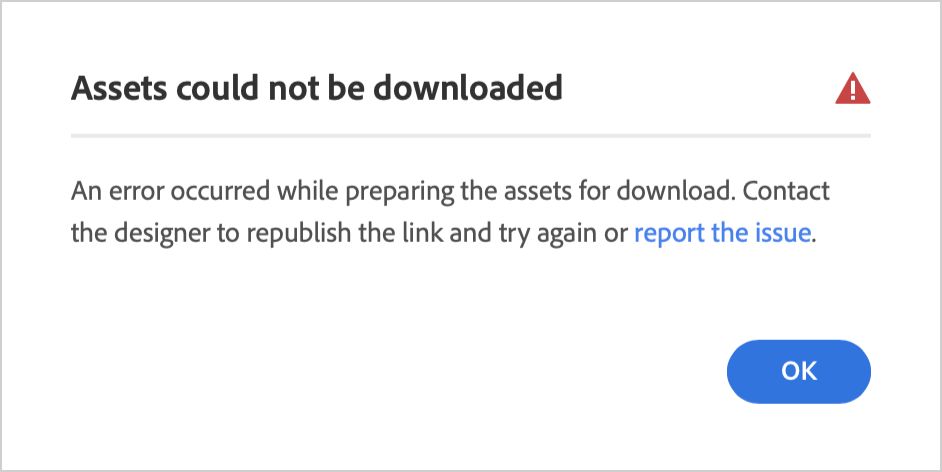Click the red warning triangle icon

coord(852,91)
